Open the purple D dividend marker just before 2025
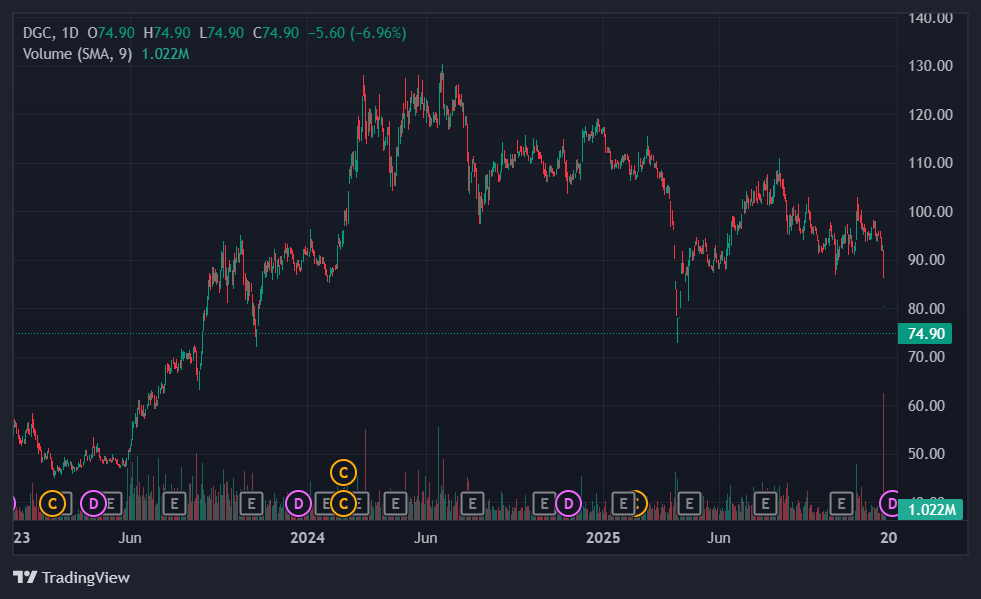Viewport: 981px width, 599px height. (x=568, y=502)
